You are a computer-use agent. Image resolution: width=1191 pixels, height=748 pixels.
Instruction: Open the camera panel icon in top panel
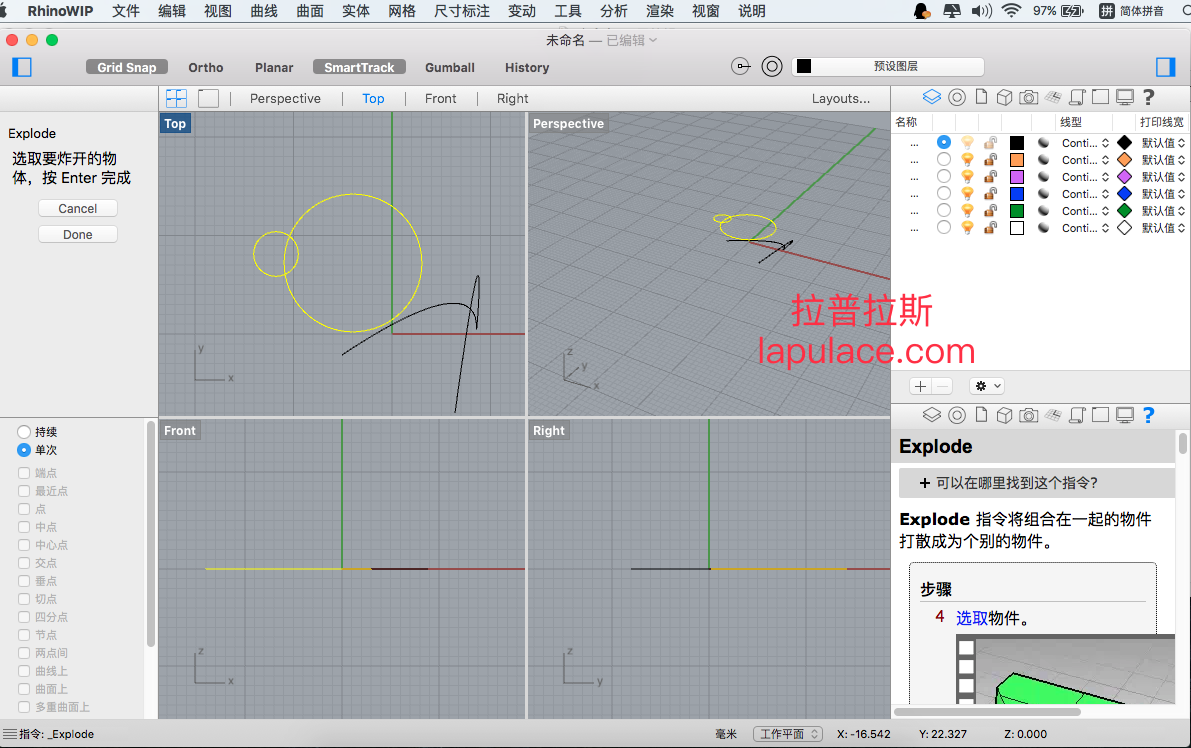coord(1028,97)
